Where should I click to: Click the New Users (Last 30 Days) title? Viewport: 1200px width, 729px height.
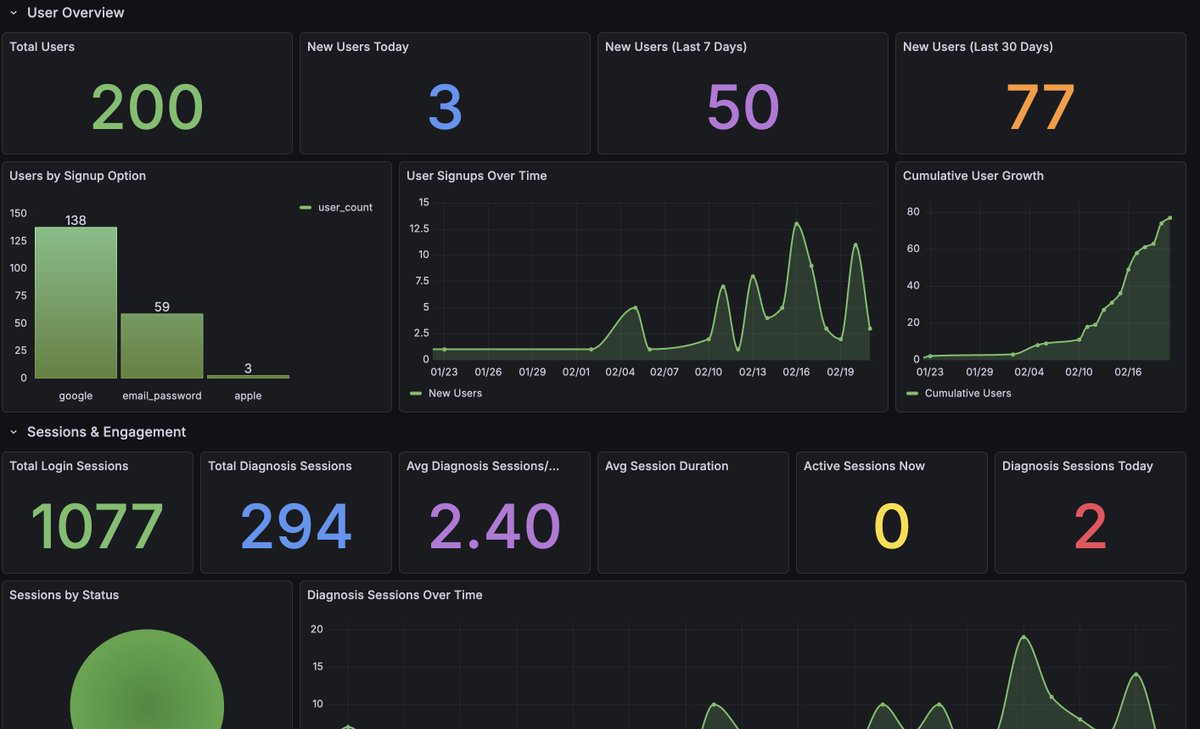[978, 47]
